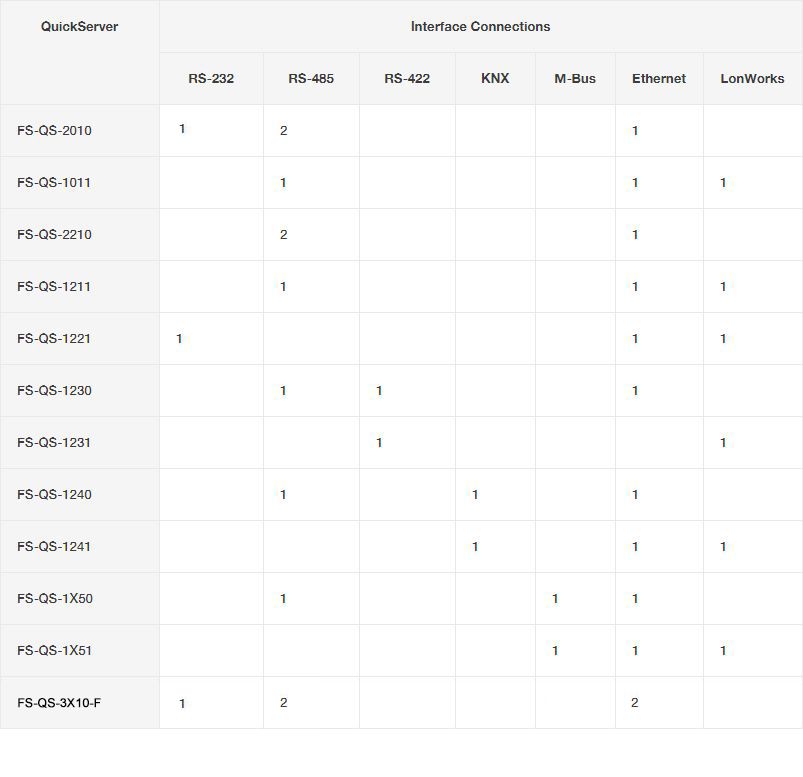Click FS-QS-3X10-F RS-485 value 2
Screen dimensions: 803x777
284,703
